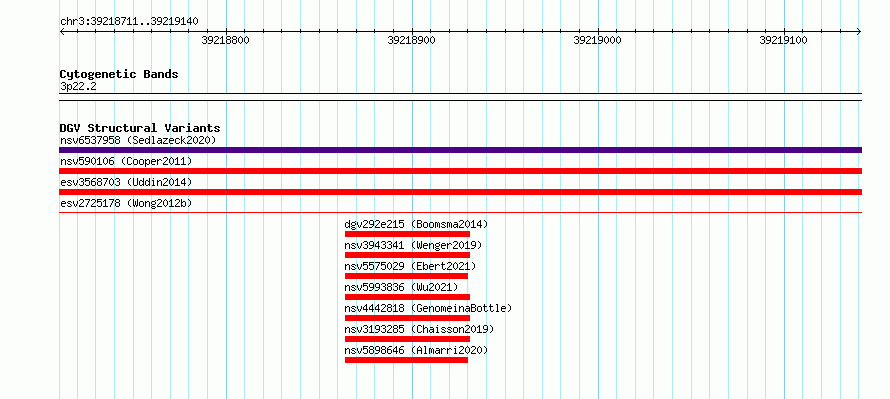Image resolution: width=890 pixels, height=399 pixels.
Task: Click the Cytogenetic Bands track title
Action: pos(119,74)
